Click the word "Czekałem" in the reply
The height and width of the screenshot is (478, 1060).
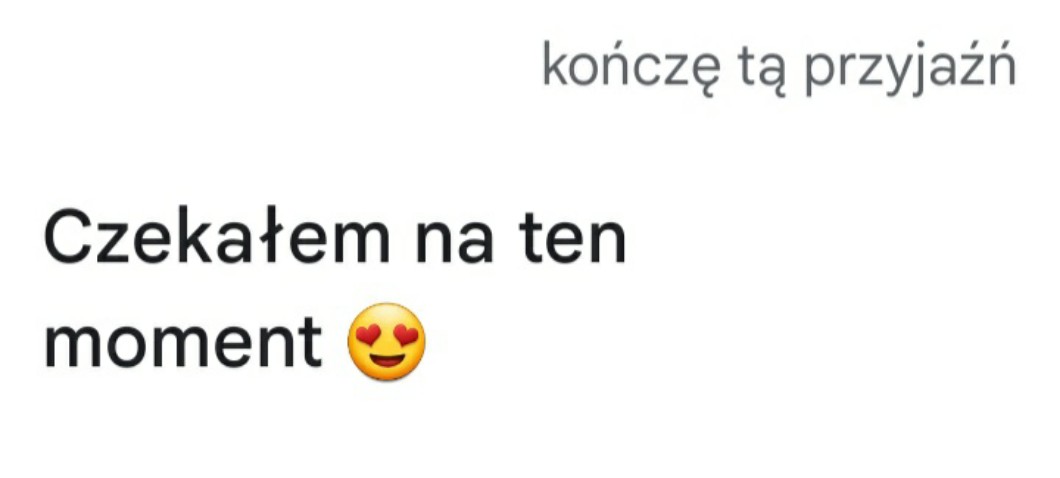click(x=216, y=236)
